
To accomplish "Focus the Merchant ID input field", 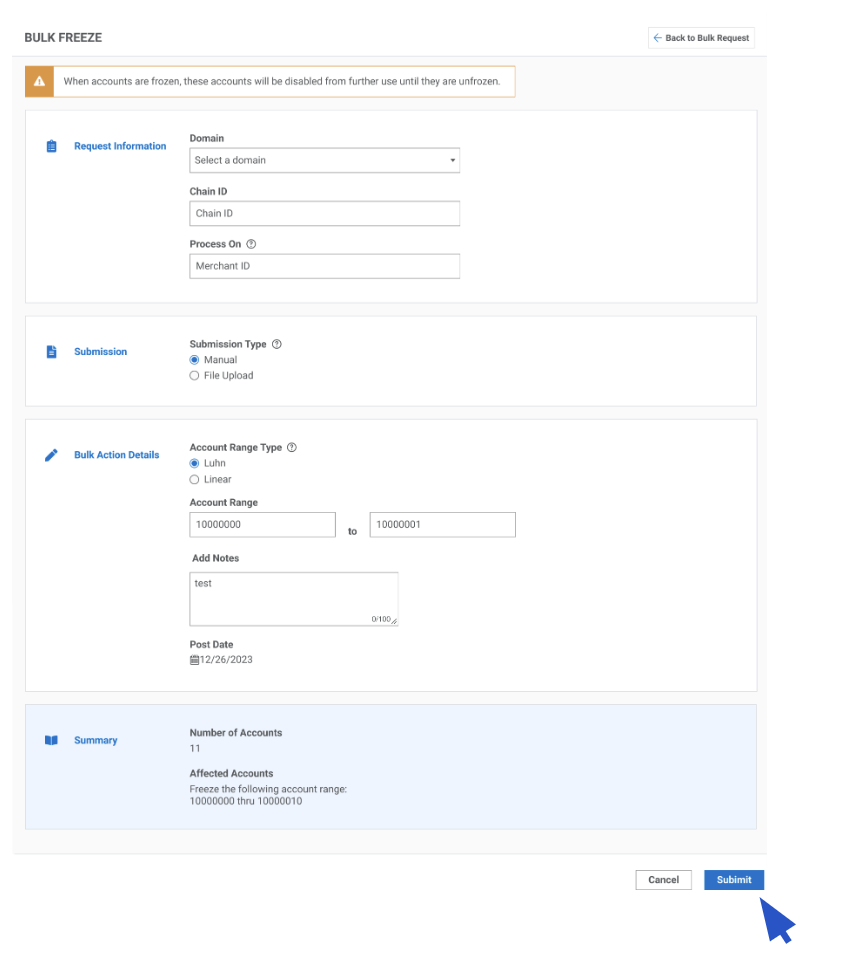I will pyautogui.click(x=324, y=266).
